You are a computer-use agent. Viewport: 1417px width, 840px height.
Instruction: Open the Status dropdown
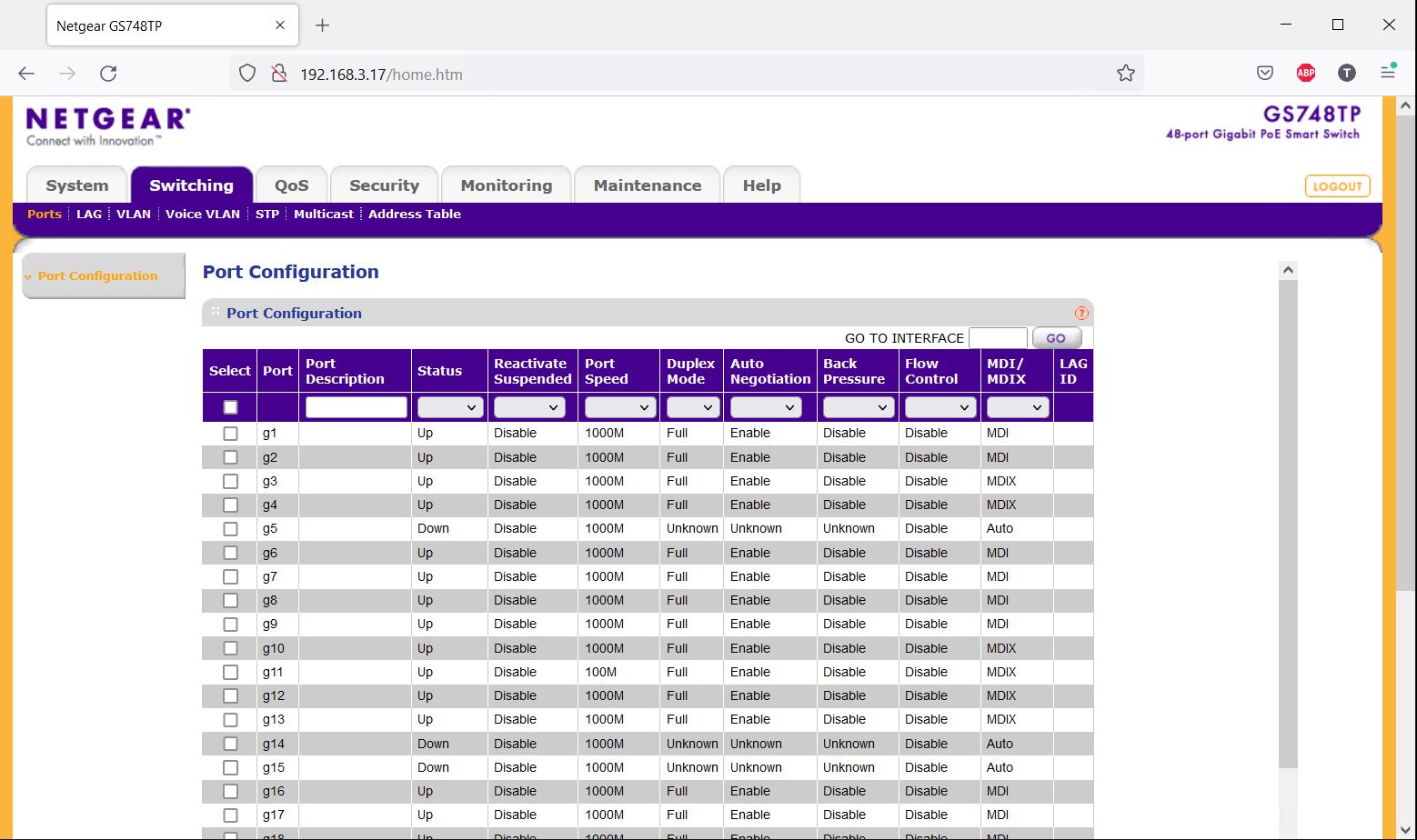coord(449,407)
